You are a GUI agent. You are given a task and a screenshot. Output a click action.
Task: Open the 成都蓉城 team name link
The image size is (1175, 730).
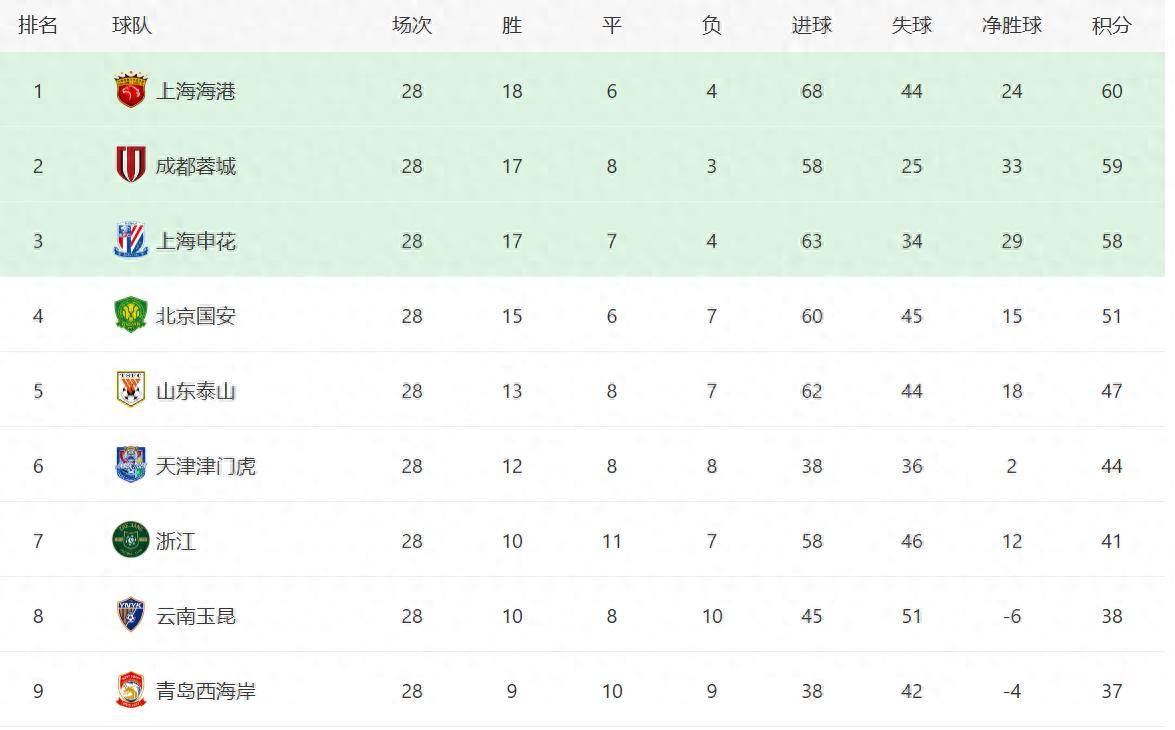(x=196, y=166)
